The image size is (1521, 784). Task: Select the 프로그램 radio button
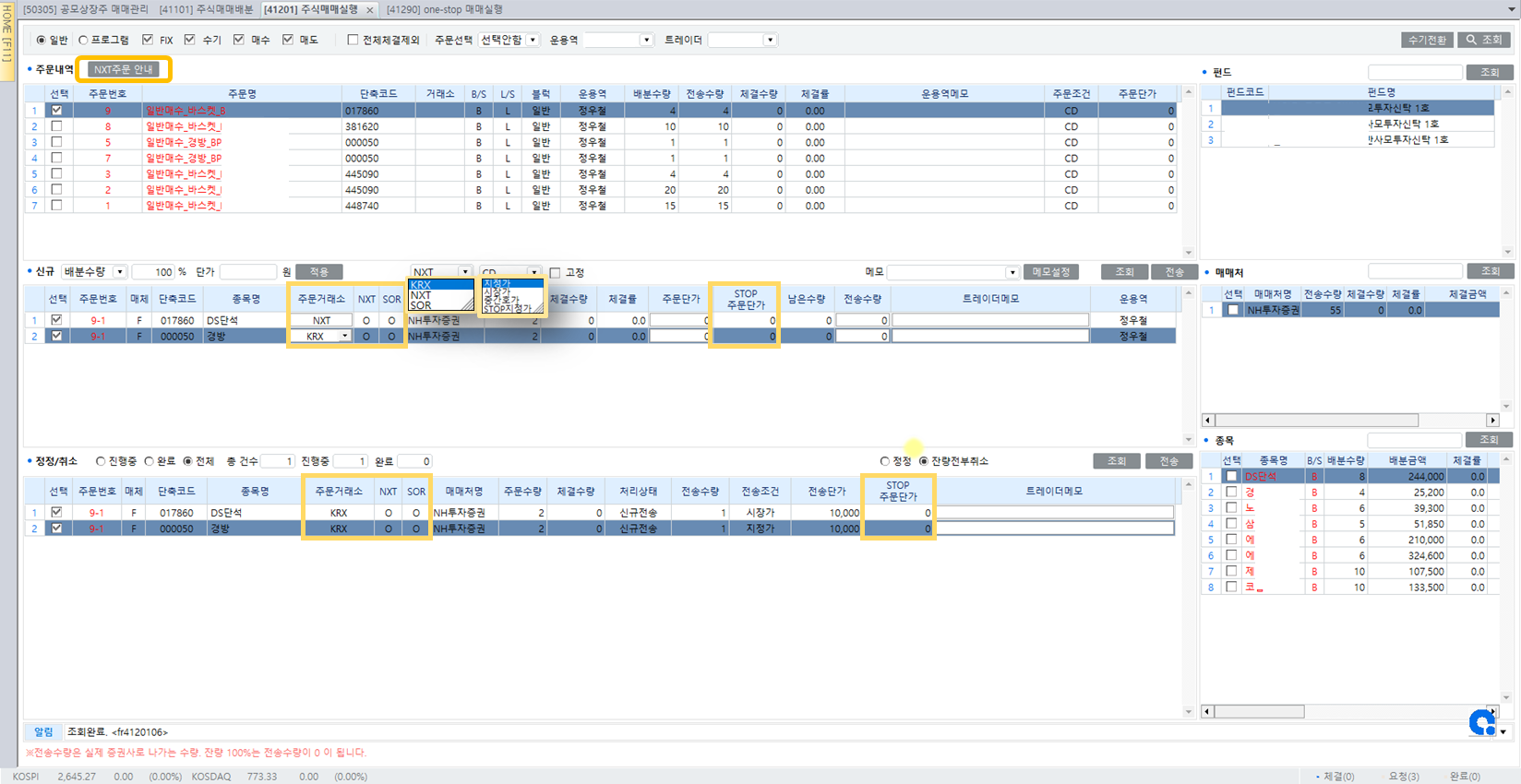[83, 40]
